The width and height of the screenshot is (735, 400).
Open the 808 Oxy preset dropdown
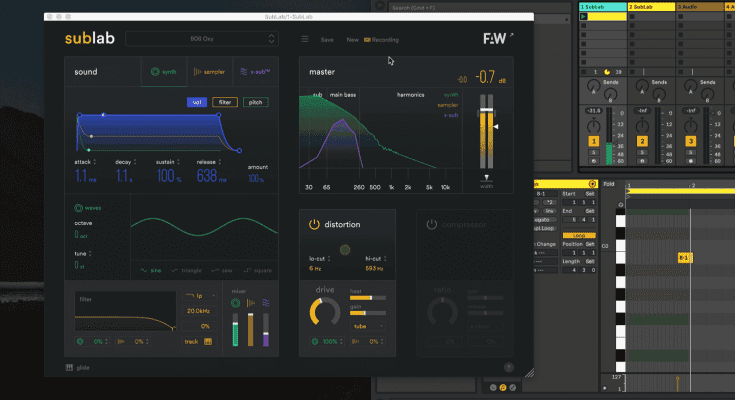click(201, 39)
